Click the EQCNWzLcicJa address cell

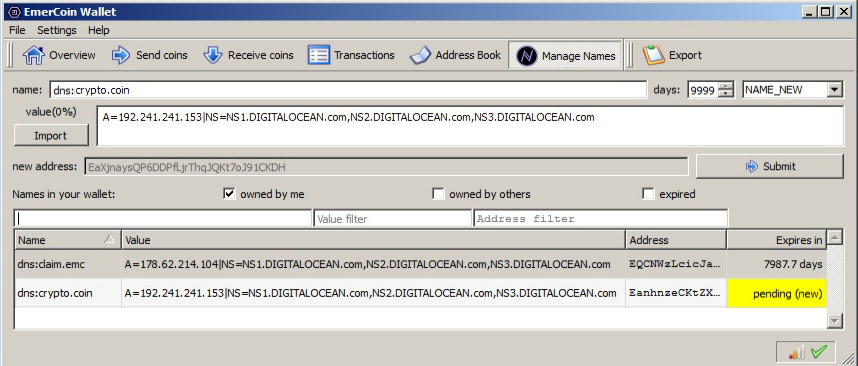click(675, 264)
